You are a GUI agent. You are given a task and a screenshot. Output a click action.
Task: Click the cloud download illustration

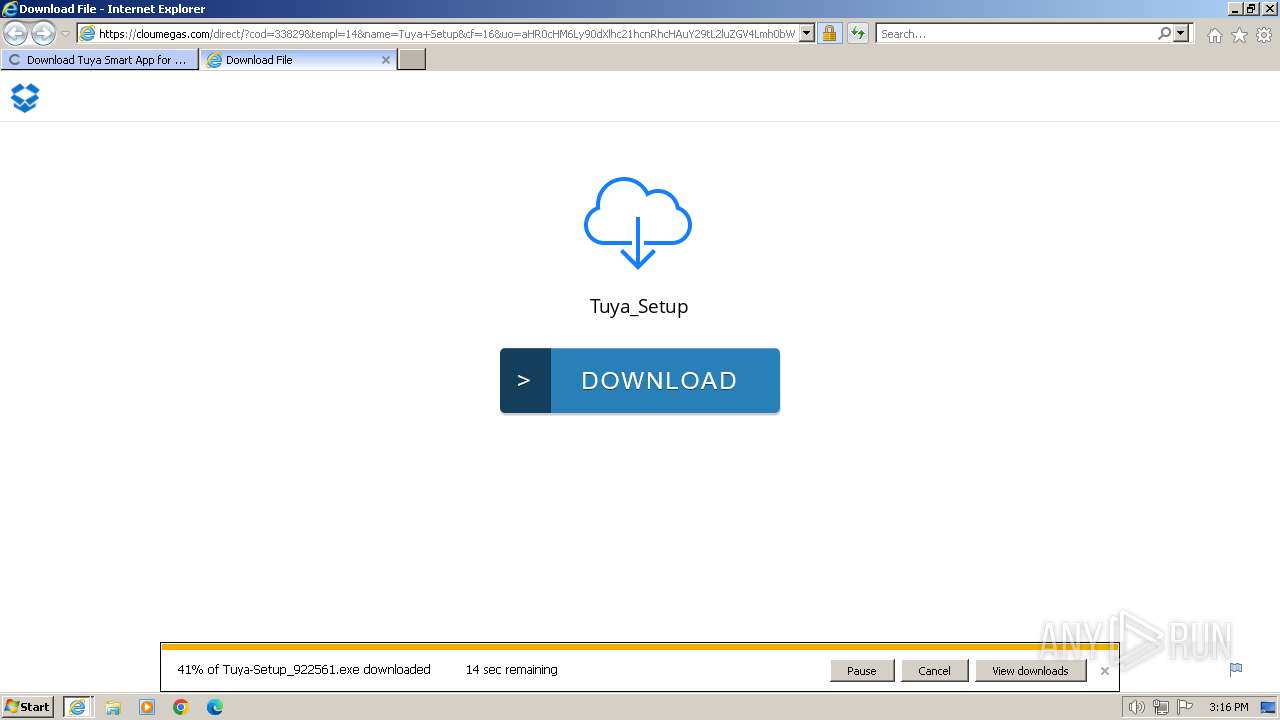click(x=638, y=223)
